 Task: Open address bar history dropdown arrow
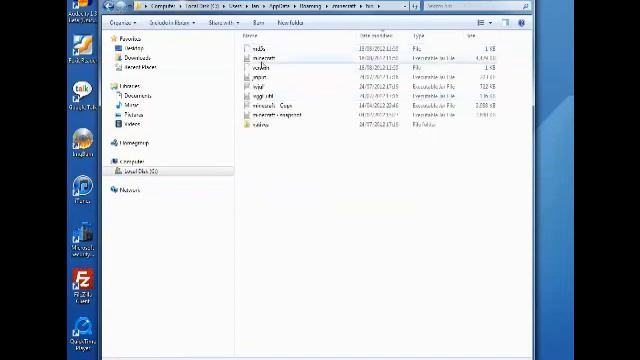pos(404,6)
